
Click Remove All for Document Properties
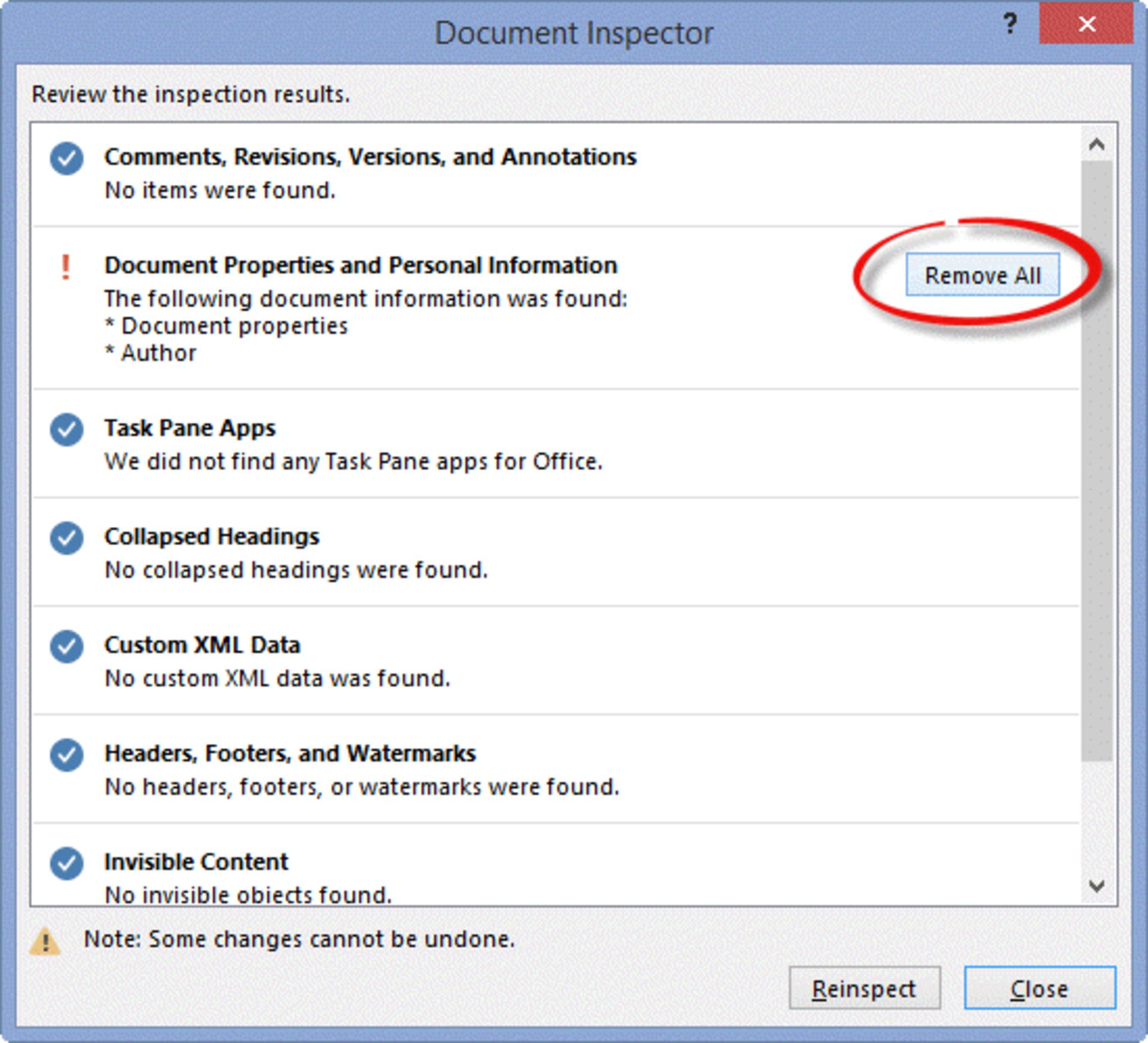[982, 275]
